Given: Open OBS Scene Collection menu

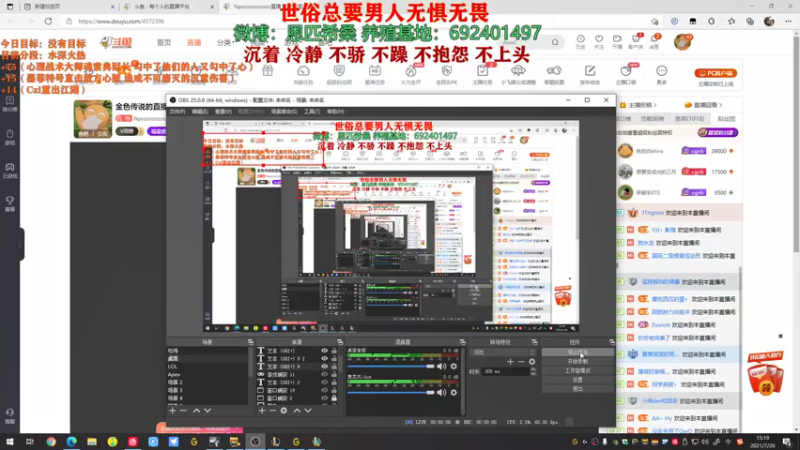Looking at the screenshot, I should (284, 111).
